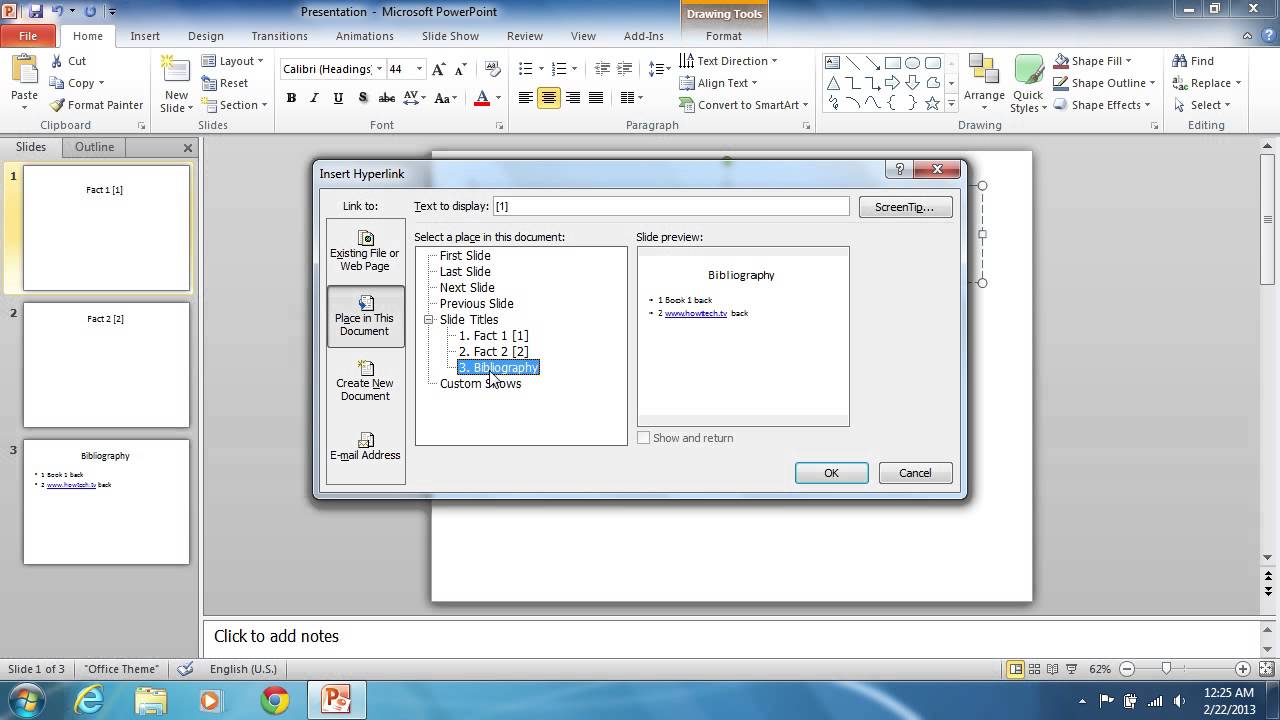1280x720 pixels.
Task: Select E-mail Address link type
Action: tap(365, 446)
